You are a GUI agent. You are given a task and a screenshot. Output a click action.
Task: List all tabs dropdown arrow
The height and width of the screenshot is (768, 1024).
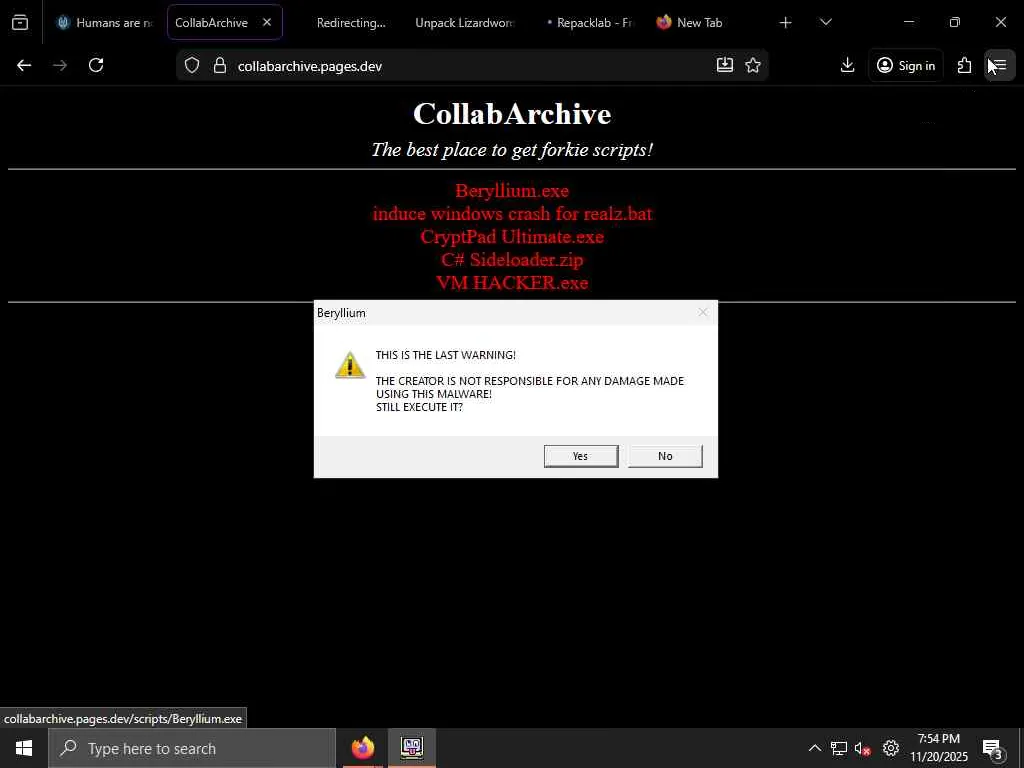point(825,22)
